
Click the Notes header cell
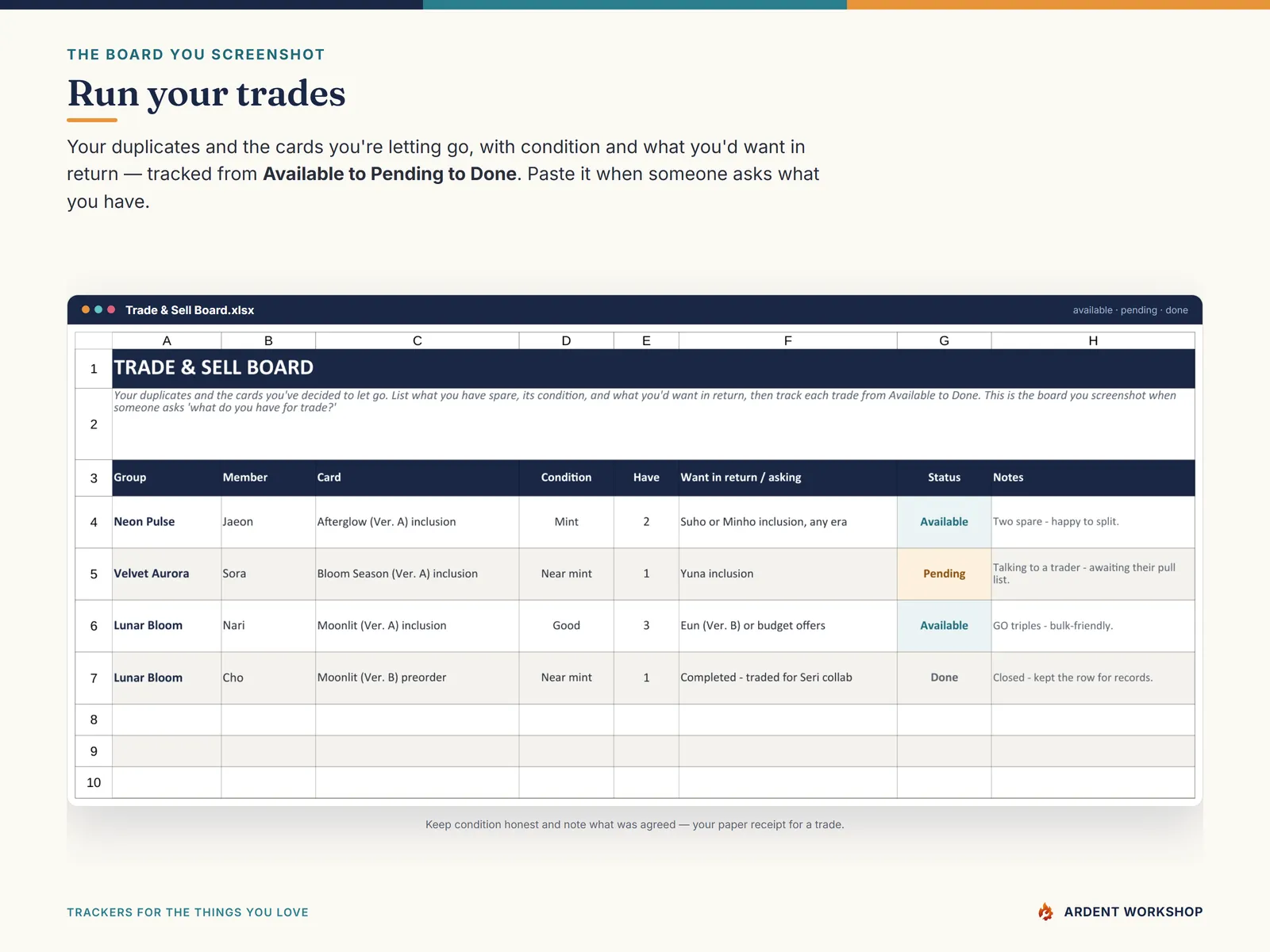[x=1093, y=478]
